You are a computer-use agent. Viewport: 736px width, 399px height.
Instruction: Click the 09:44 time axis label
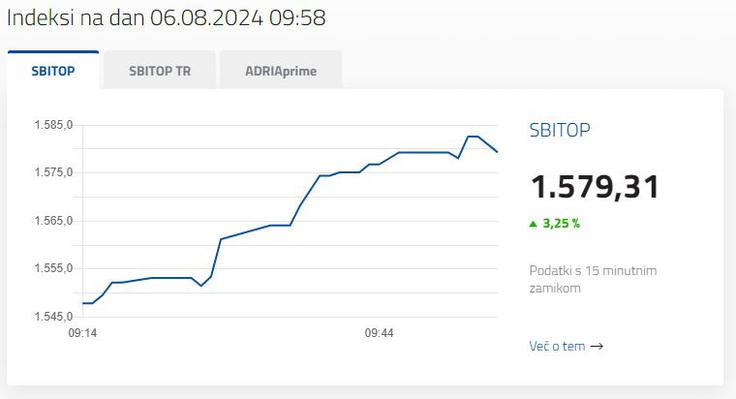point(379,333)
